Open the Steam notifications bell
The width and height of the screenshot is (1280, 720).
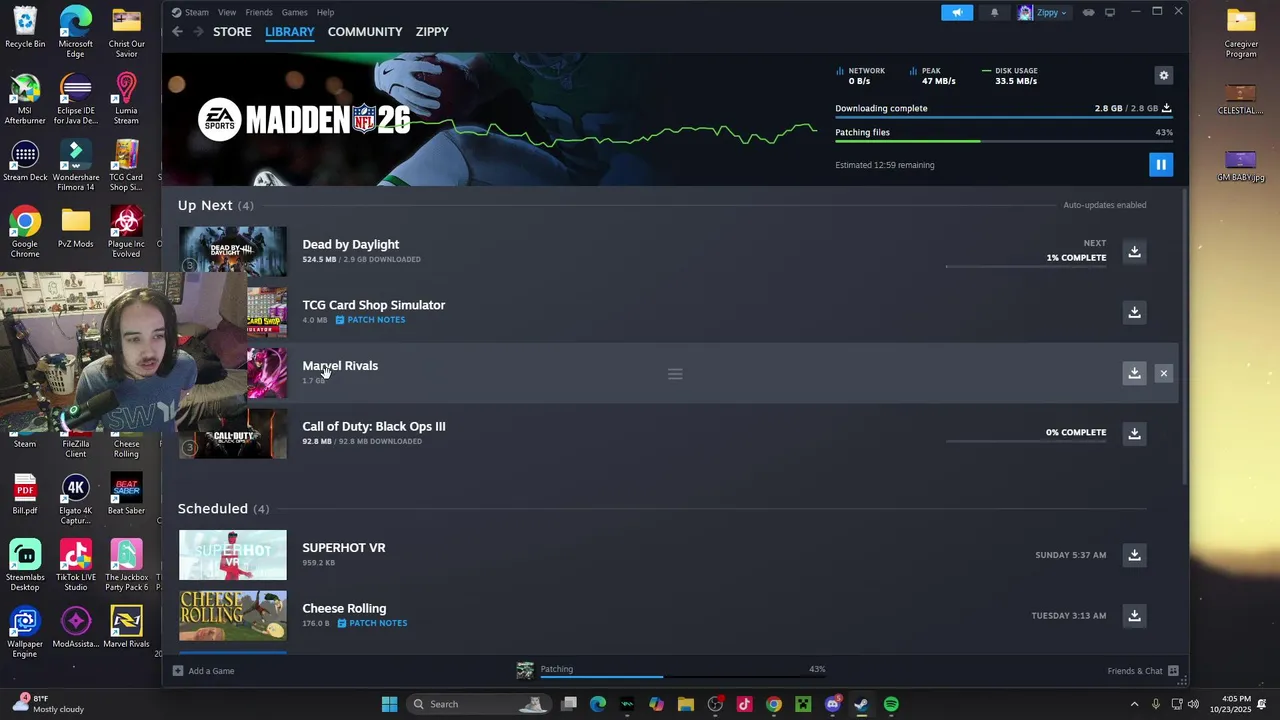(994, 13)
